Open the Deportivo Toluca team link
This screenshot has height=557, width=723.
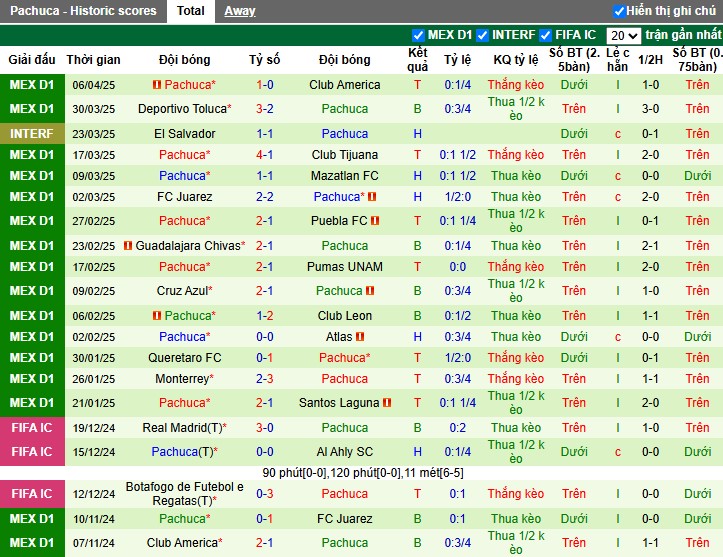point(183,109)
